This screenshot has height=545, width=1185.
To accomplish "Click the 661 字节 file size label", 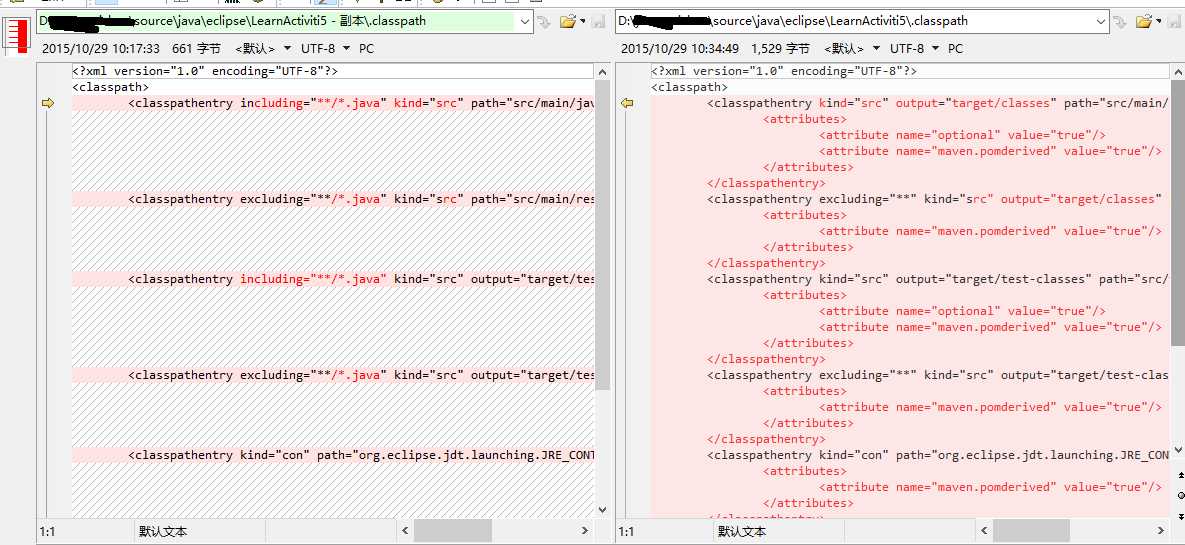I will (196, 48).
